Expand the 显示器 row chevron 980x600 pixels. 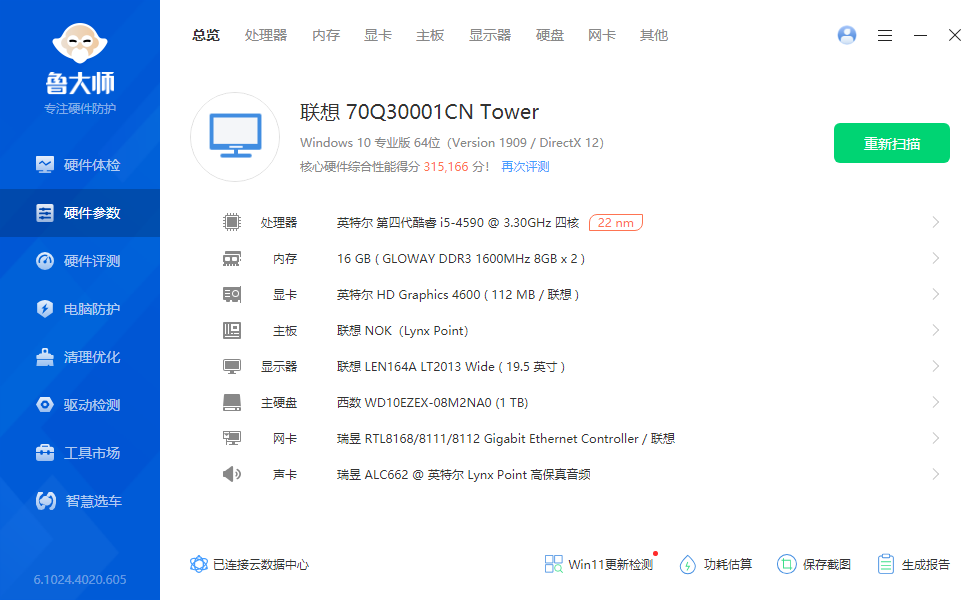point(936,366)
